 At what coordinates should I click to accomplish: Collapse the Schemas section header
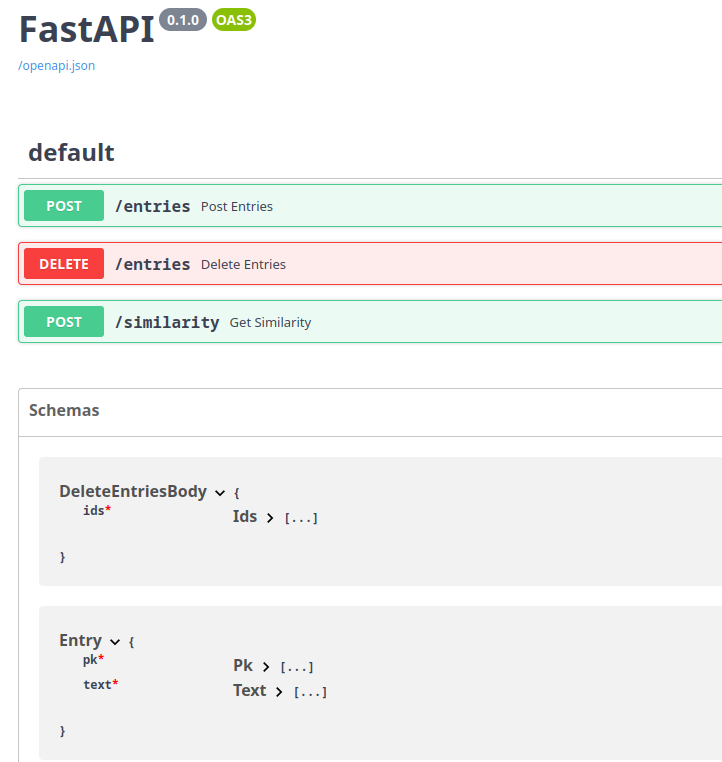coord(64,411)
